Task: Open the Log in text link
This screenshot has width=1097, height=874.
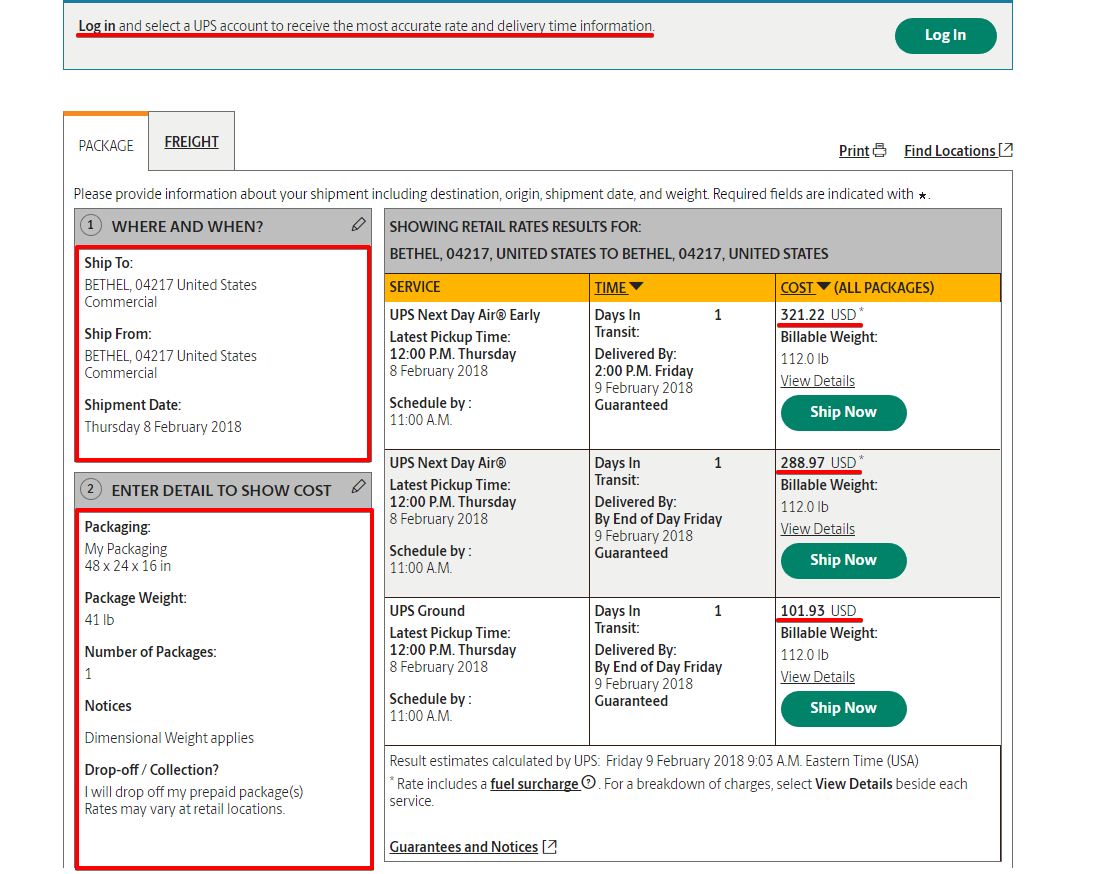Action: pyautogui.click(x=97, y=26)
